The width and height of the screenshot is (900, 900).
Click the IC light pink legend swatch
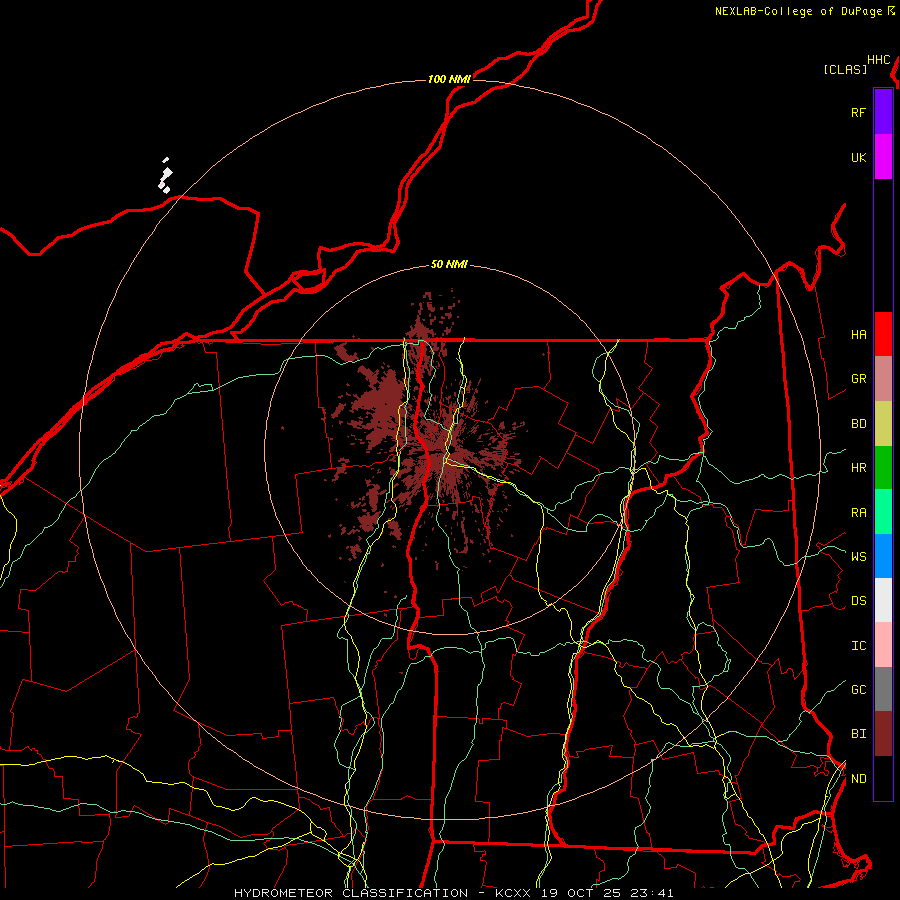[883, 645]
